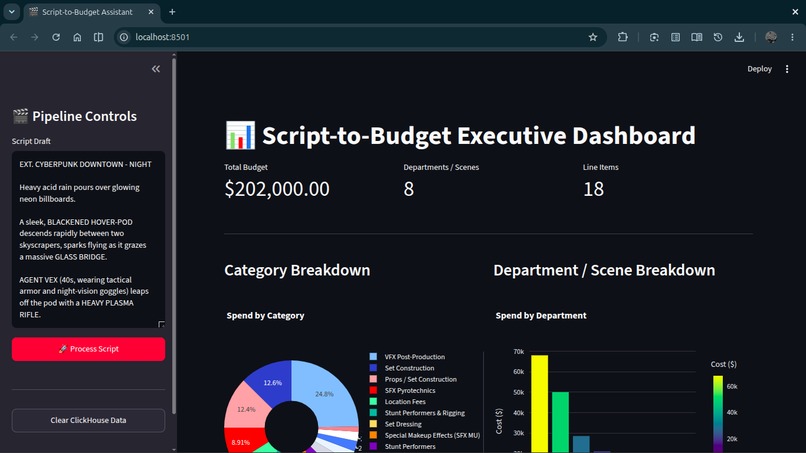Click the 12.4% pink pie slice

tap(246, 410)
